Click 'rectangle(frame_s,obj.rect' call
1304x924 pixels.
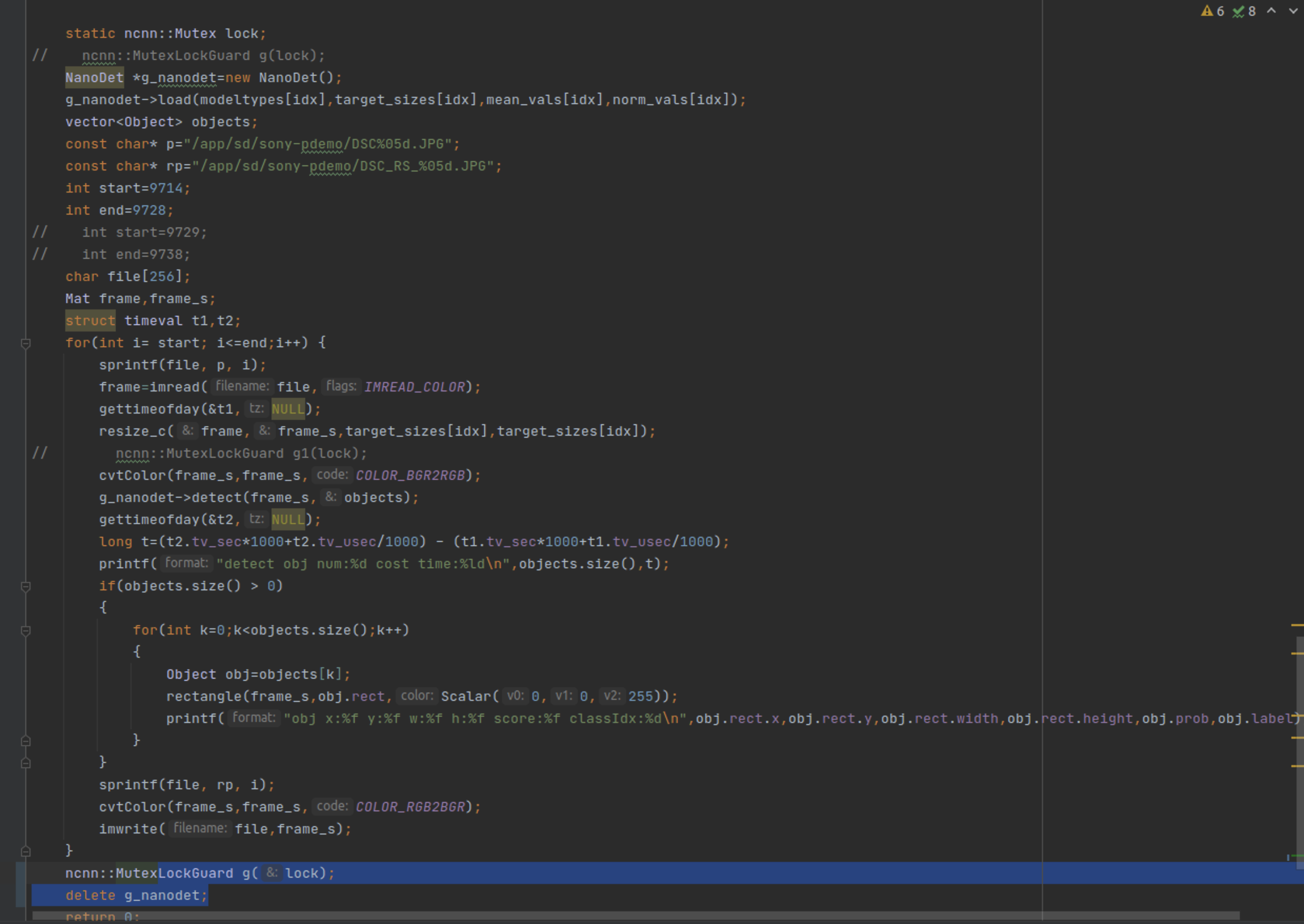(422, 696)
